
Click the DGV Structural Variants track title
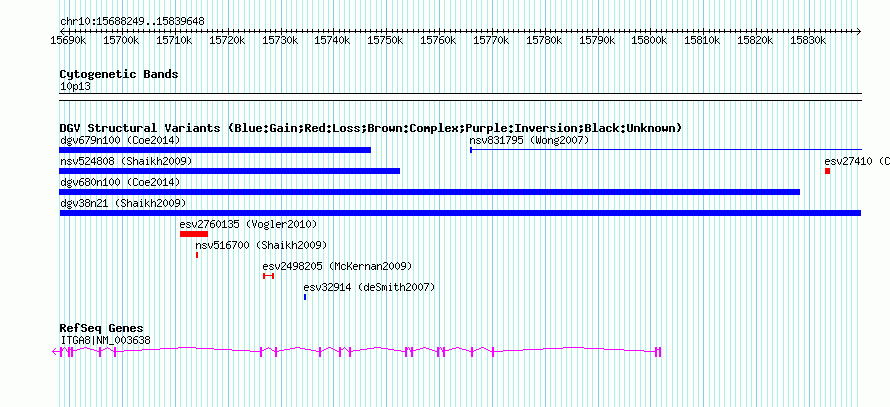click(x=371, y=128)
